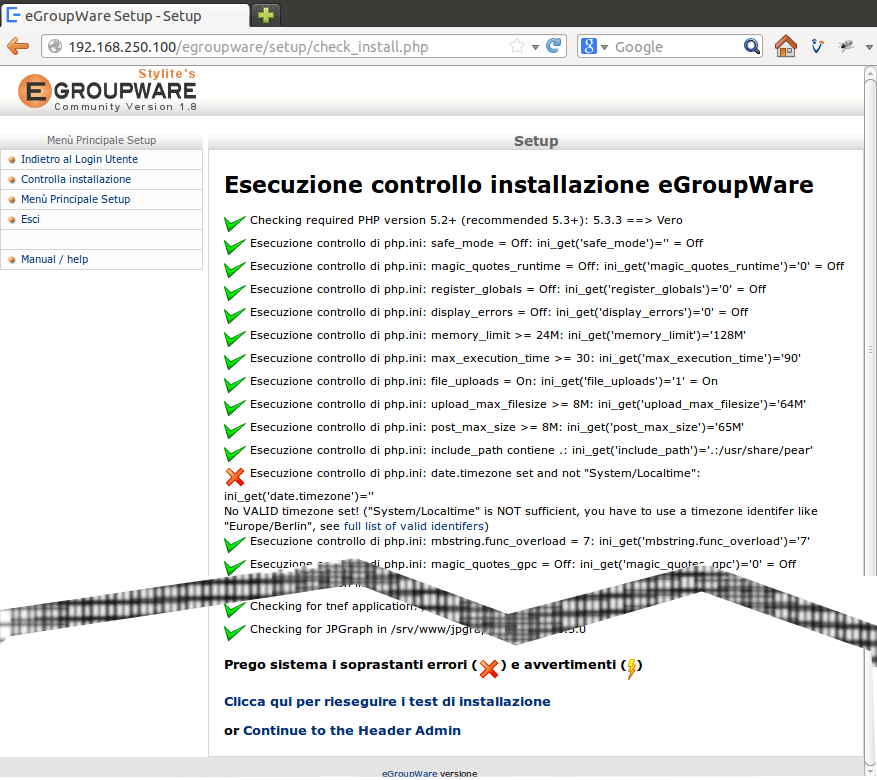Go to Indietro al Login Utente
This screenshot has height=780, width=877.
click(79, 159)
